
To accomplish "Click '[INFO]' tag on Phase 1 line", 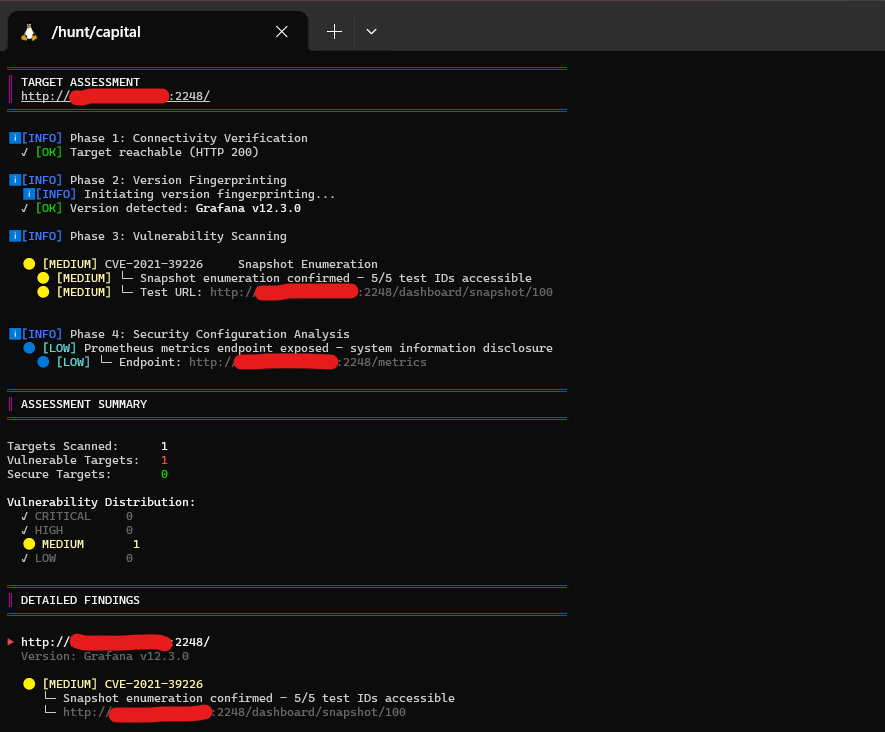I will click(42, 138).
